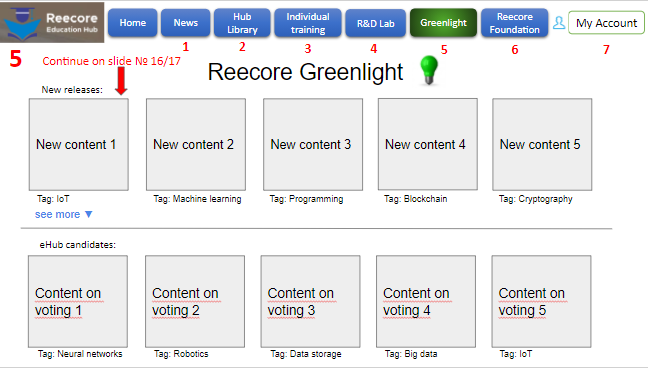Click the Tag: Neural networks label

[80, 354]
